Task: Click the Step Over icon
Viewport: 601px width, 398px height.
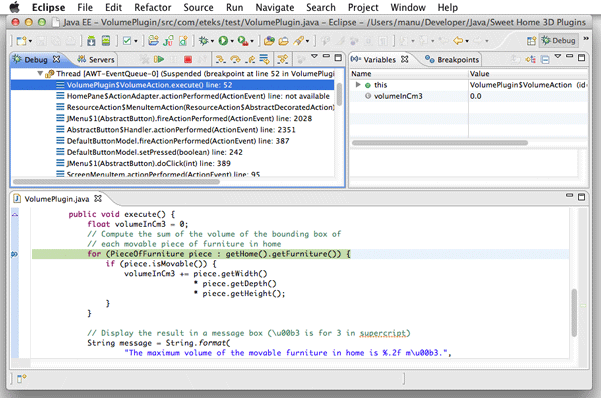Action: [235, 59]
